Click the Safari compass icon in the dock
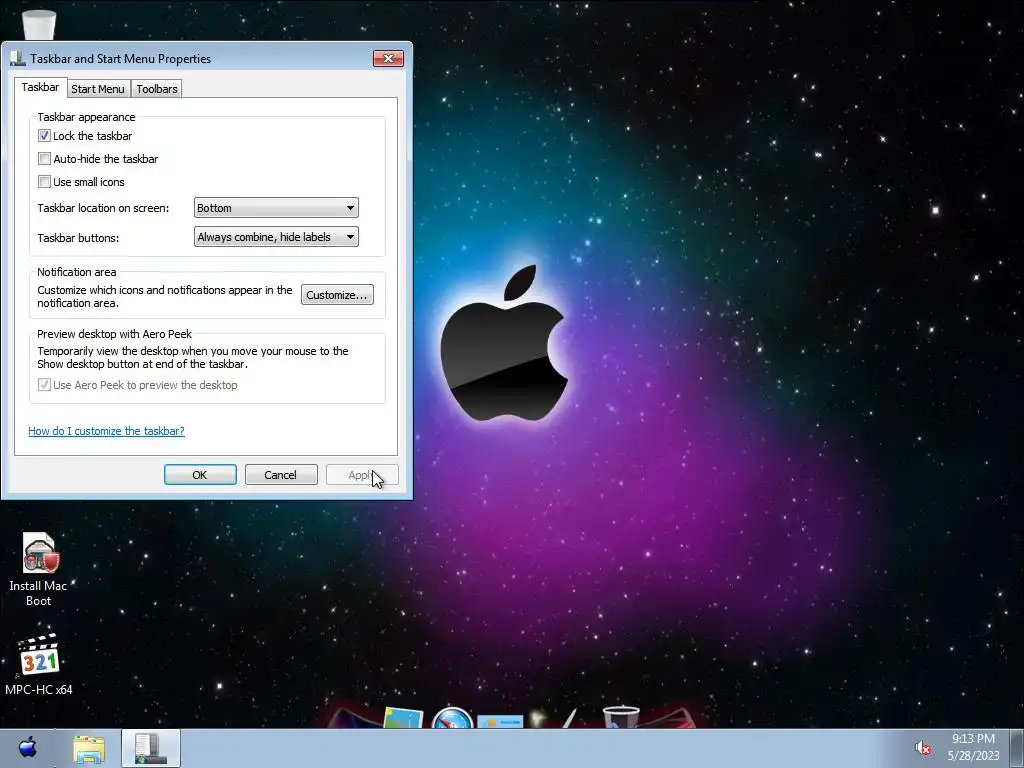This screenshot has height=768, width=1024. [x=453, y=718]
